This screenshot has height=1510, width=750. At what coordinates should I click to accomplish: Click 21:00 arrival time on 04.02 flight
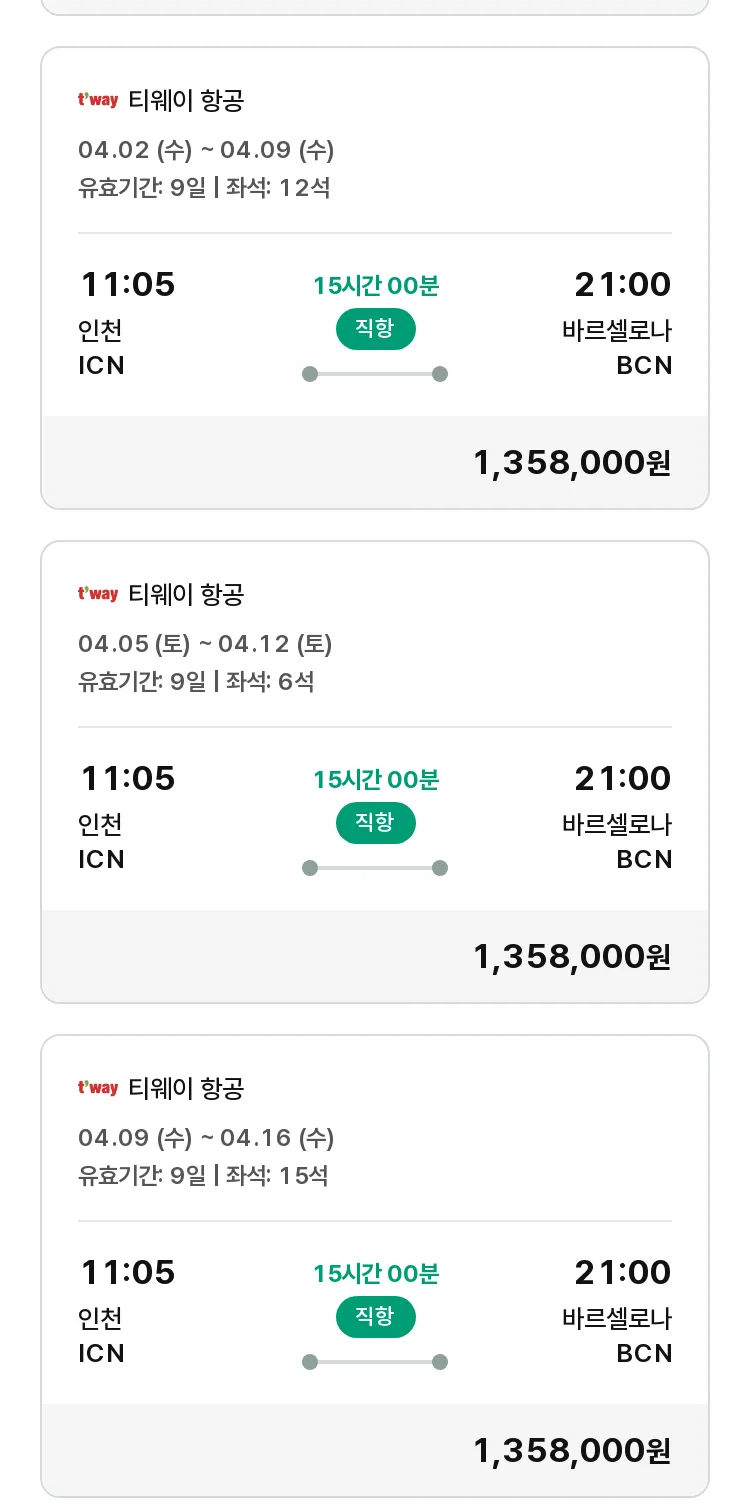tap(622, 285)
